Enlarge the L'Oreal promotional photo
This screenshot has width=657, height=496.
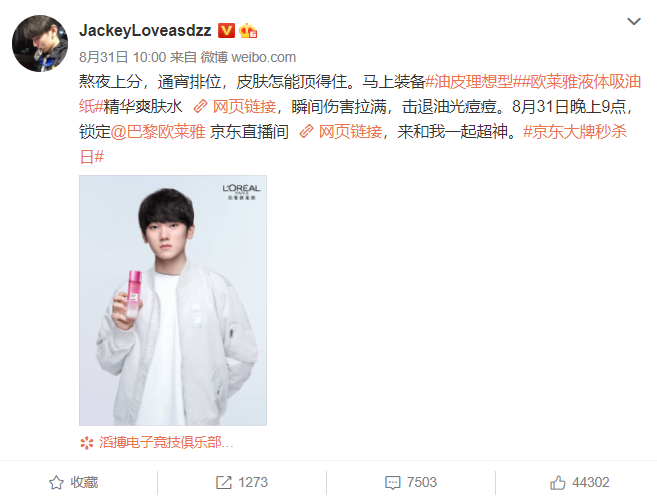[173, 300]
